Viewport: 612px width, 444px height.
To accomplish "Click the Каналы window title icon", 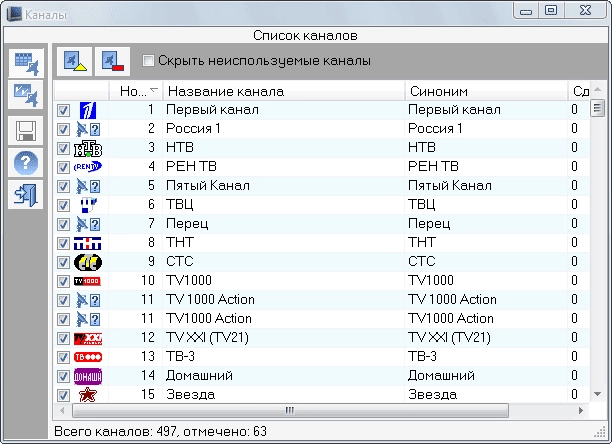I will coord(14,14).
